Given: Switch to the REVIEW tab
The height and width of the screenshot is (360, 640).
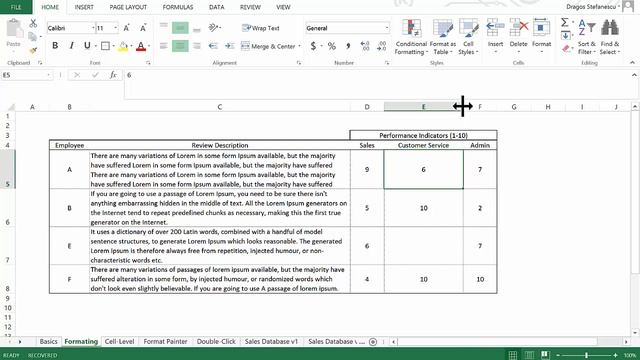Looking at the screenshot, I should click(250, 7).
